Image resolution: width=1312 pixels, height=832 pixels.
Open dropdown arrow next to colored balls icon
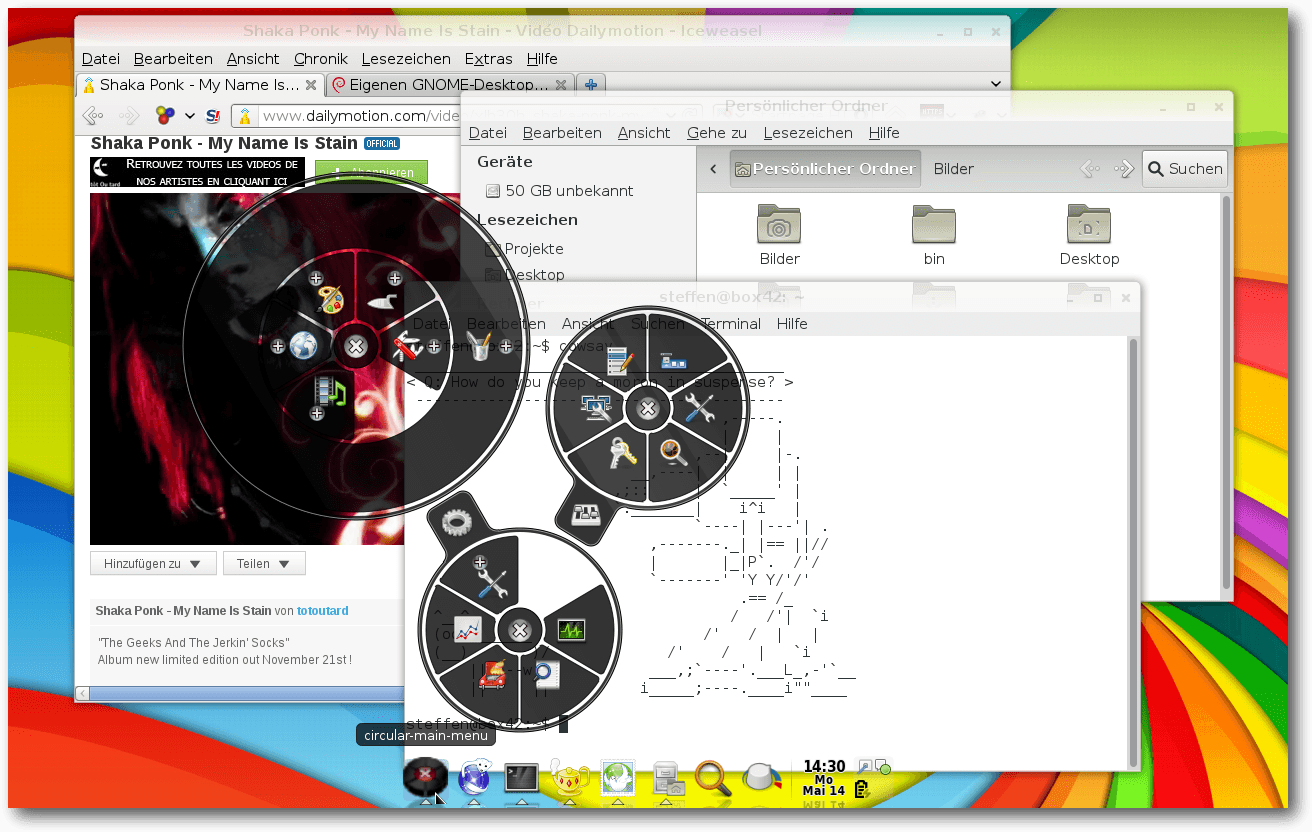coord(189,116)
